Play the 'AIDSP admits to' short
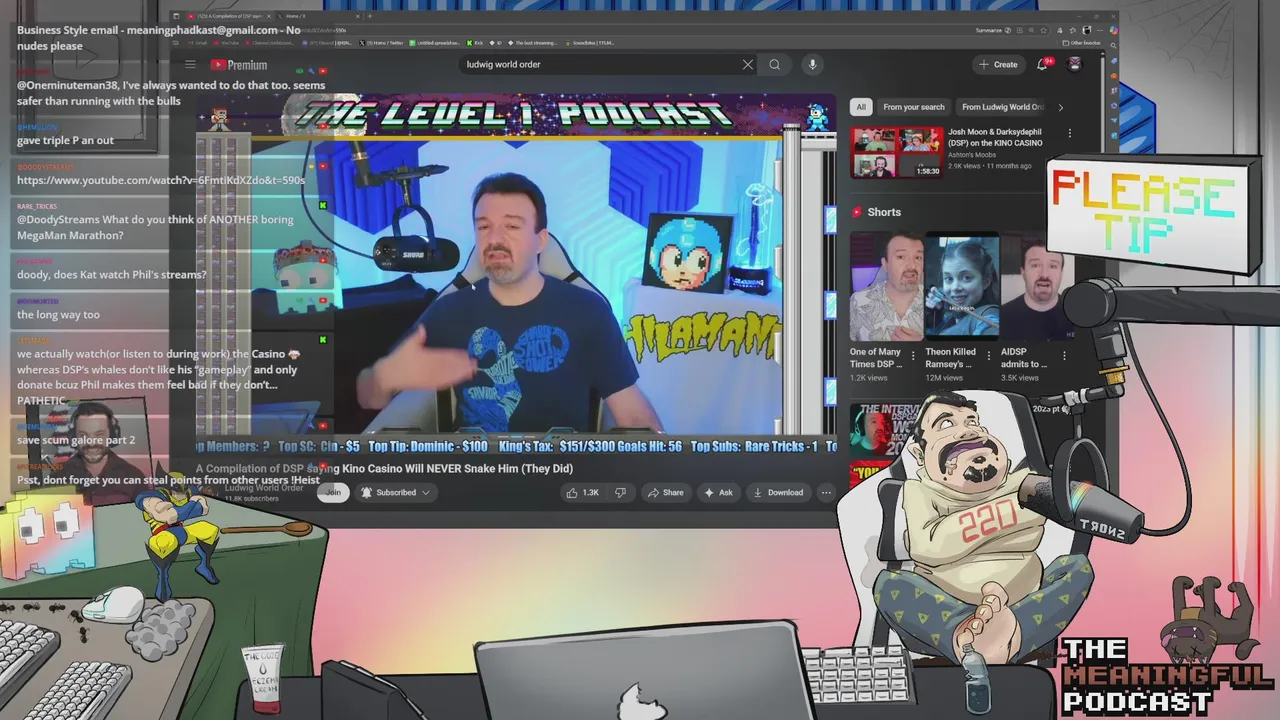 (1036, 286)
